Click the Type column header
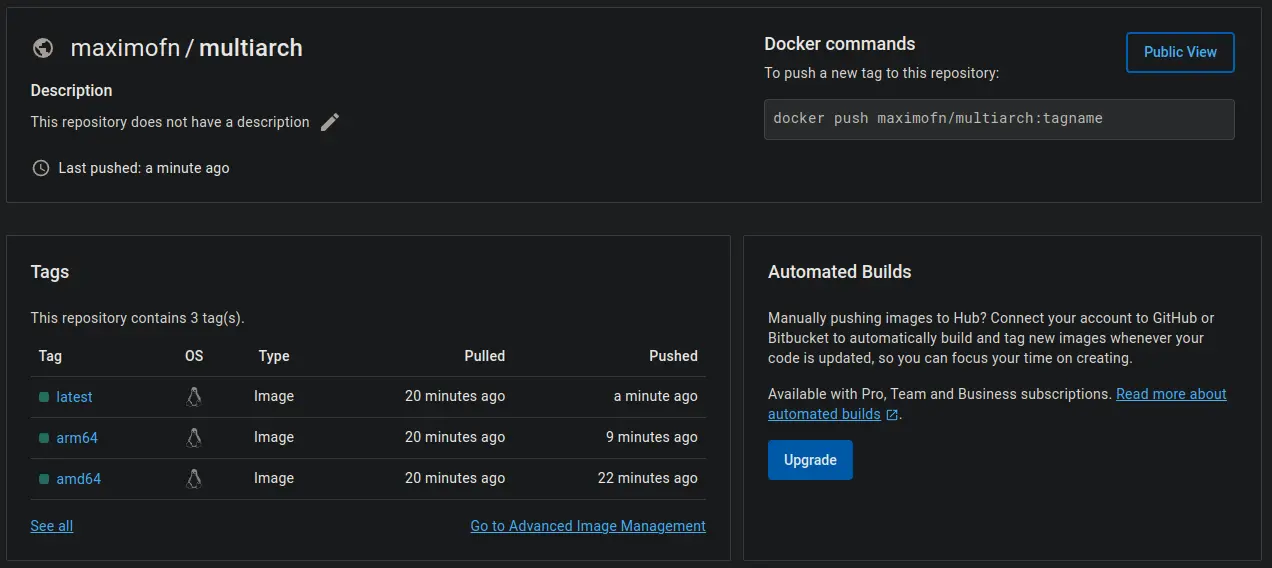The height and width of the screenshot is (568, 1272). (274, 356)
